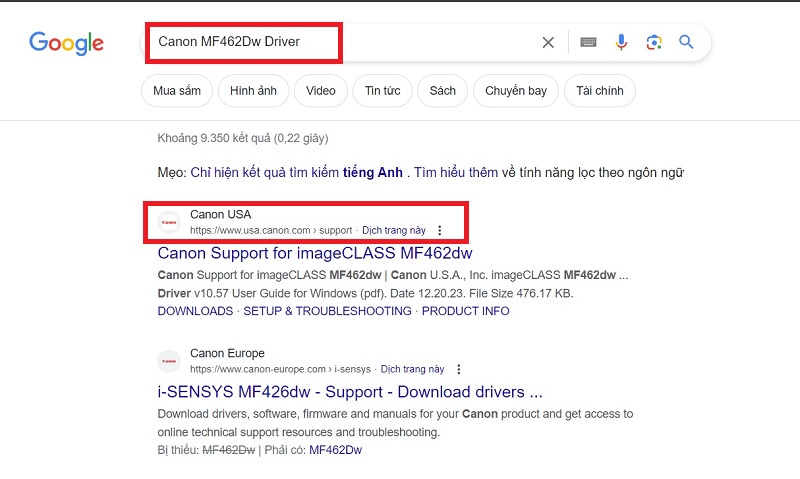Open Canon Support for imageCLASS MF462dw result
The width and height of the screenshot is (800, 479).
pyautogui.click(x=315, y=253)
